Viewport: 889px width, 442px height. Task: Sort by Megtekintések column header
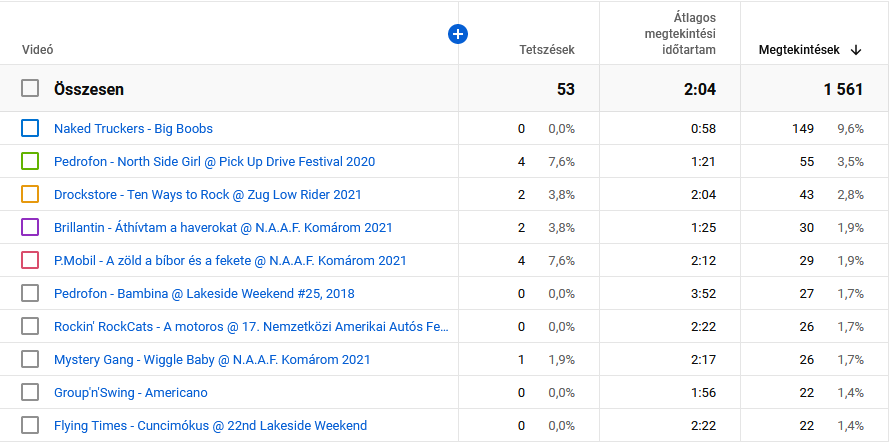800,50
